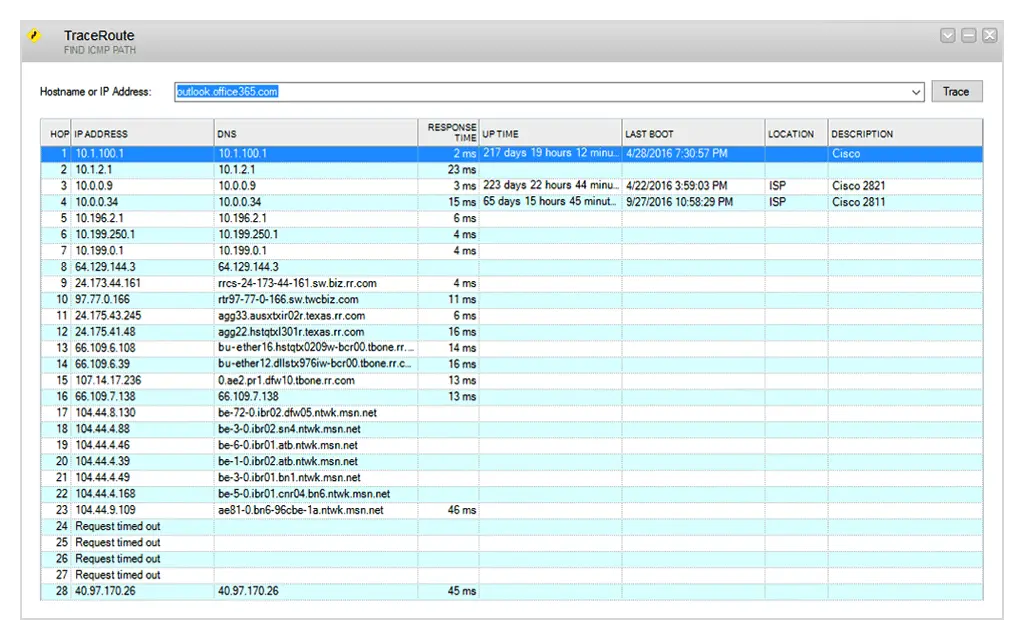Sort by the RESPONSE TIME column
This screenshot has height=640, width=1024.
[449, 133]
